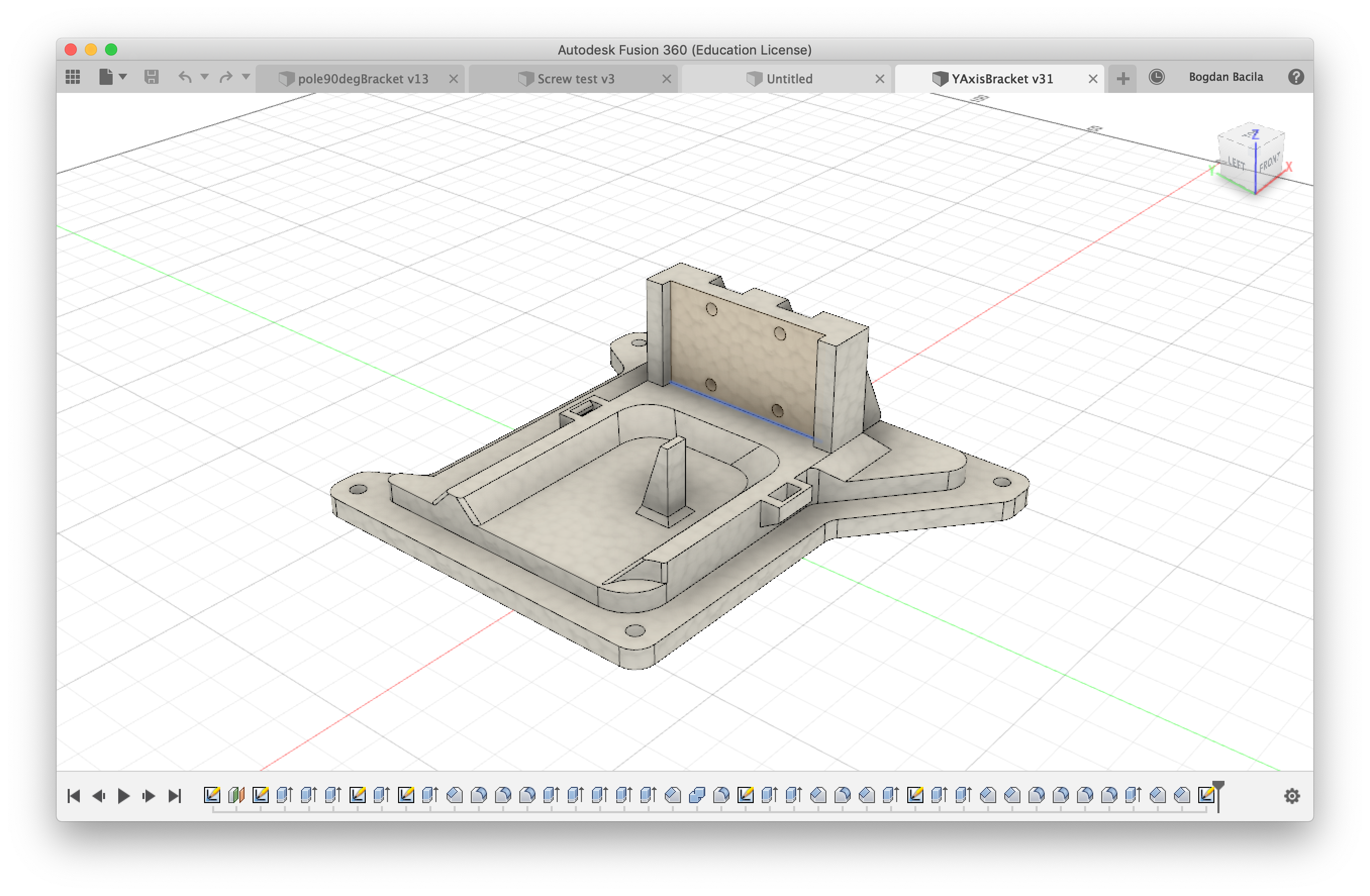Image resolution: width=1370 pixels, height=896 pixels.
Task: Select the fillet just after the Combine feature
Action: point(721,795)
